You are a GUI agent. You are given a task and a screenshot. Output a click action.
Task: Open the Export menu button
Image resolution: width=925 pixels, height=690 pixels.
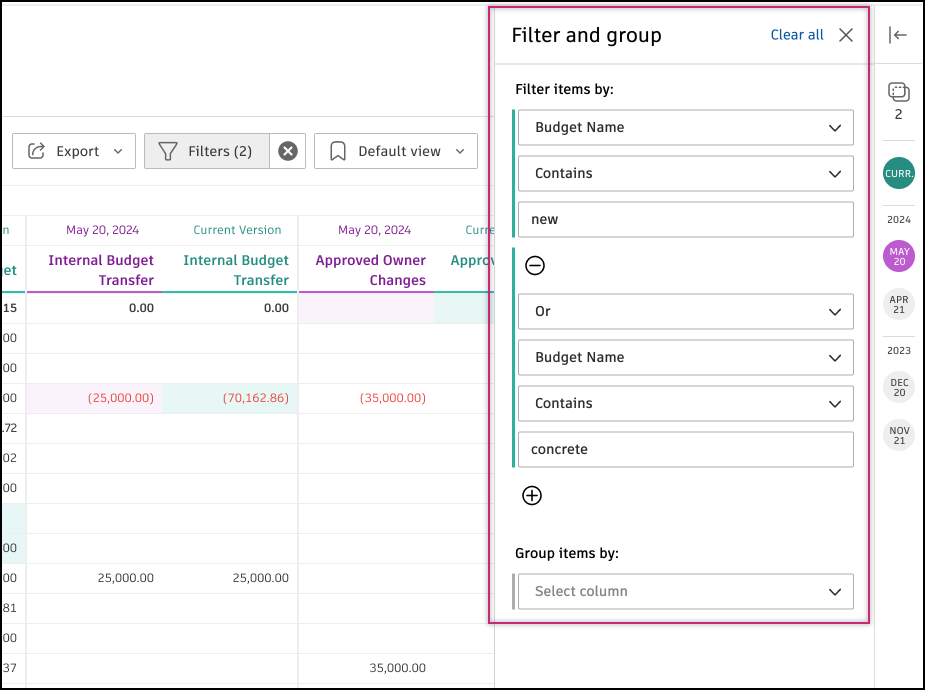click(74, 151)
